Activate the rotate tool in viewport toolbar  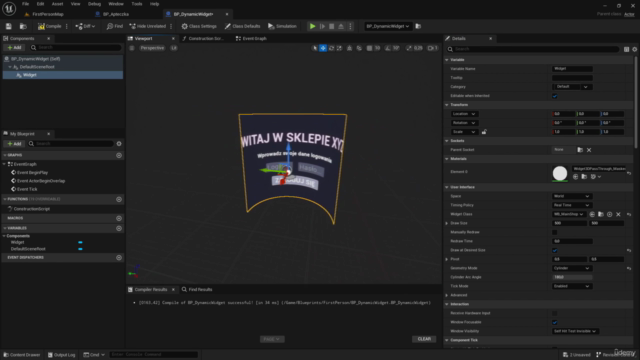pyautogui.click(x=331, y=48)
